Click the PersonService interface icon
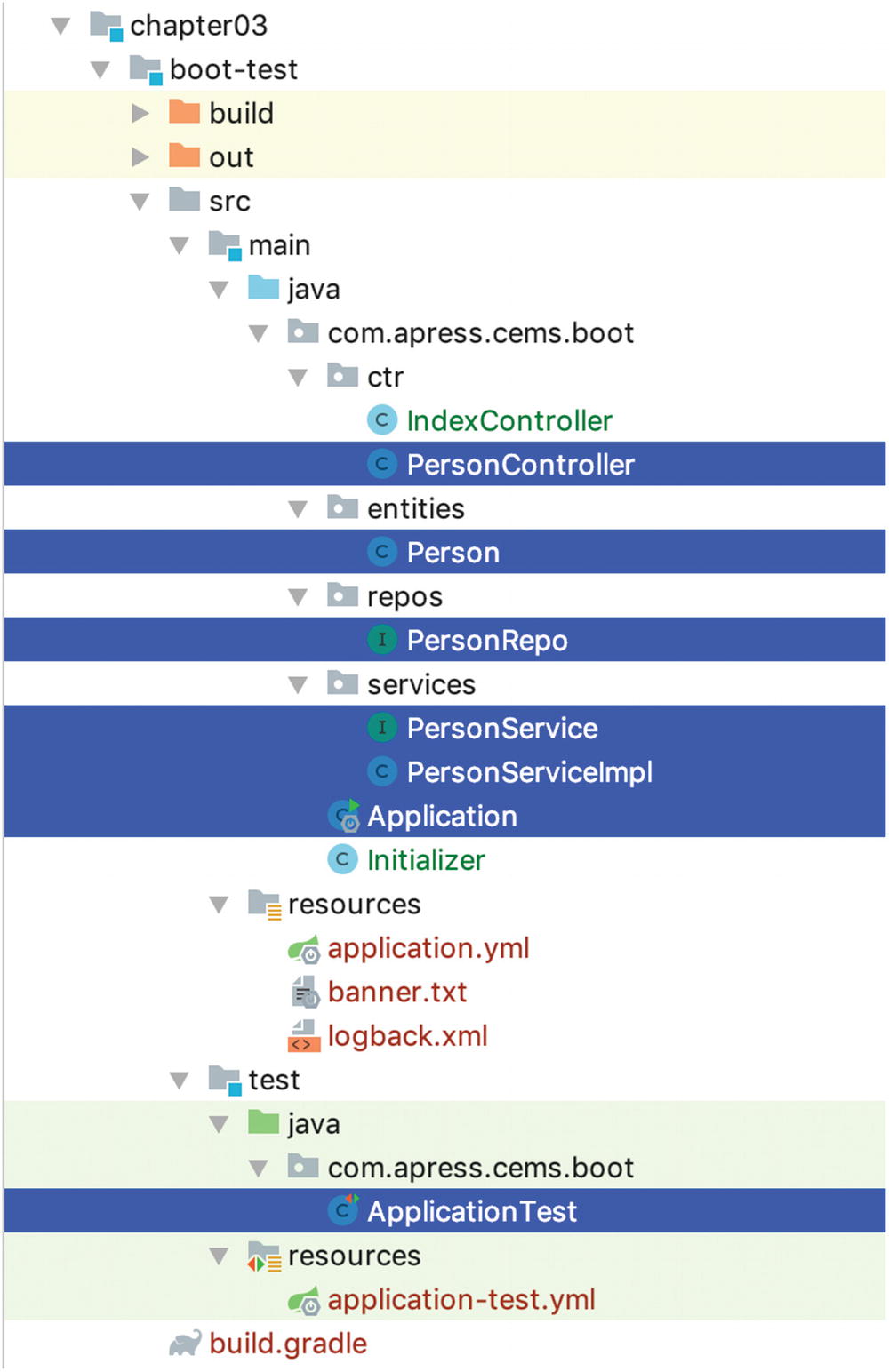Image resolution: width=889 pixels, height=1372 pixels. 381,728
